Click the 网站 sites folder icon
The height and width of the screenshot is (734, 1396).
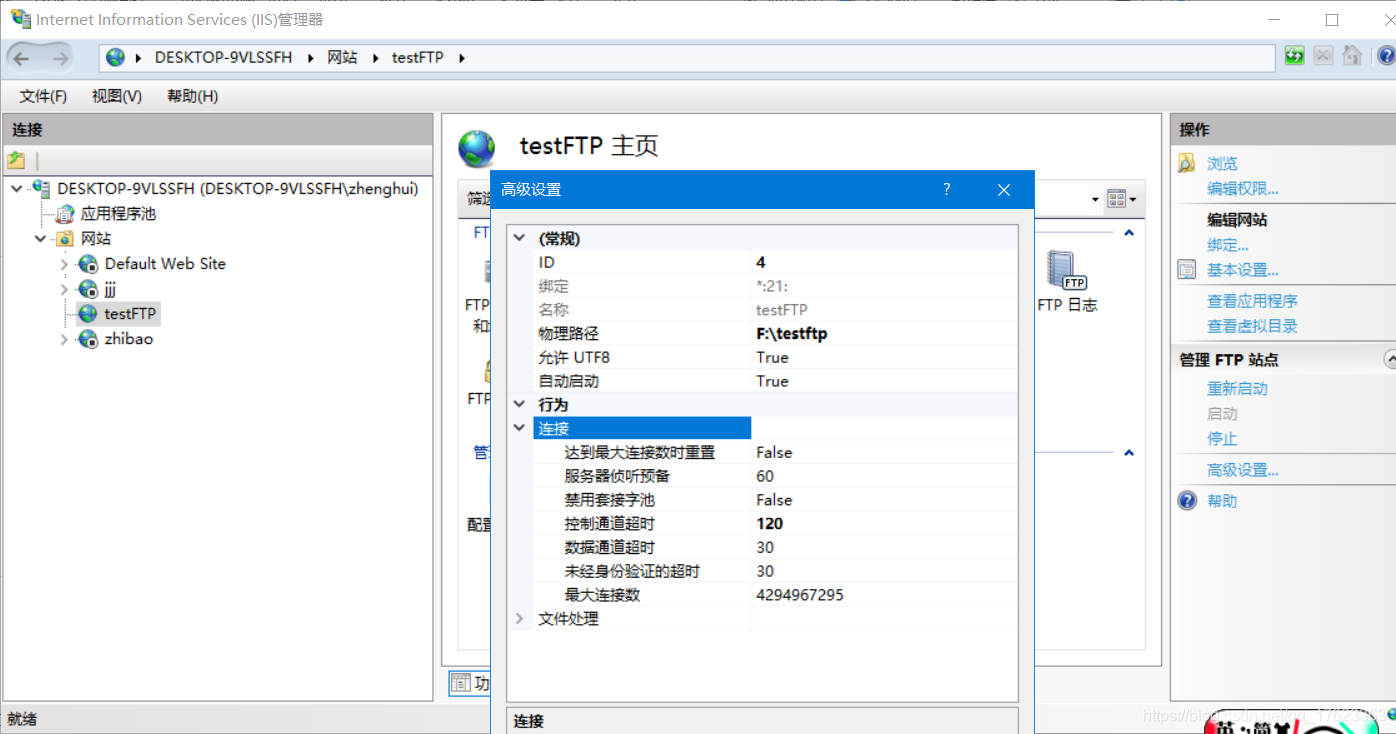pos(65,238)
